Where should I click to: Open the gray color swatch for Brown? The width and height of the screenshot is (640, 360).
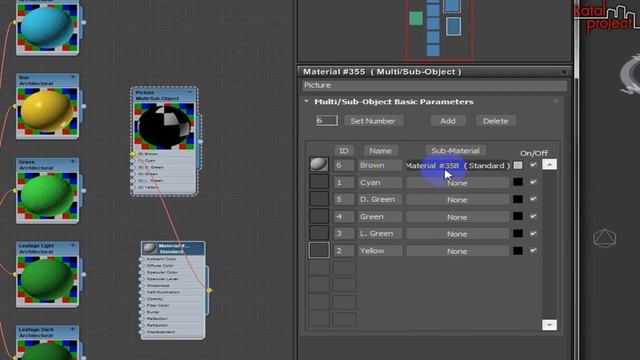pos(518,165)
